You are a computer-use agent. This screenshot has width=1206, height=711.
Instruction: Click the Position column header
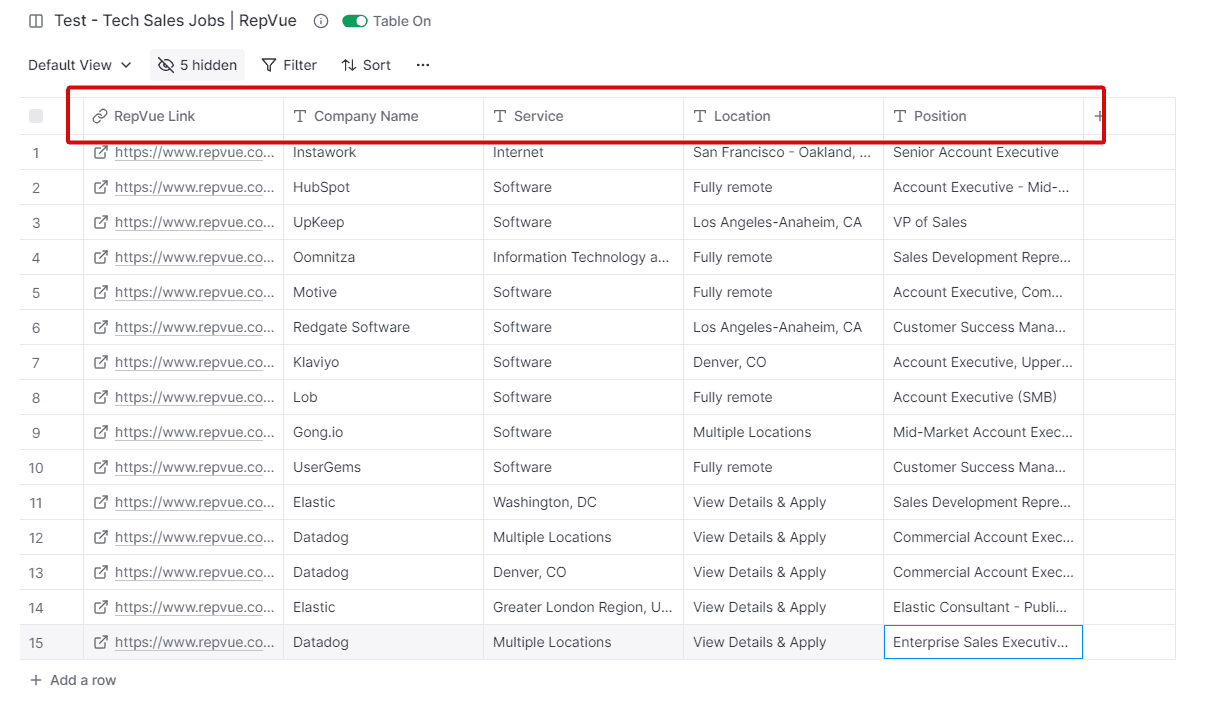click(x=984, y=116)
